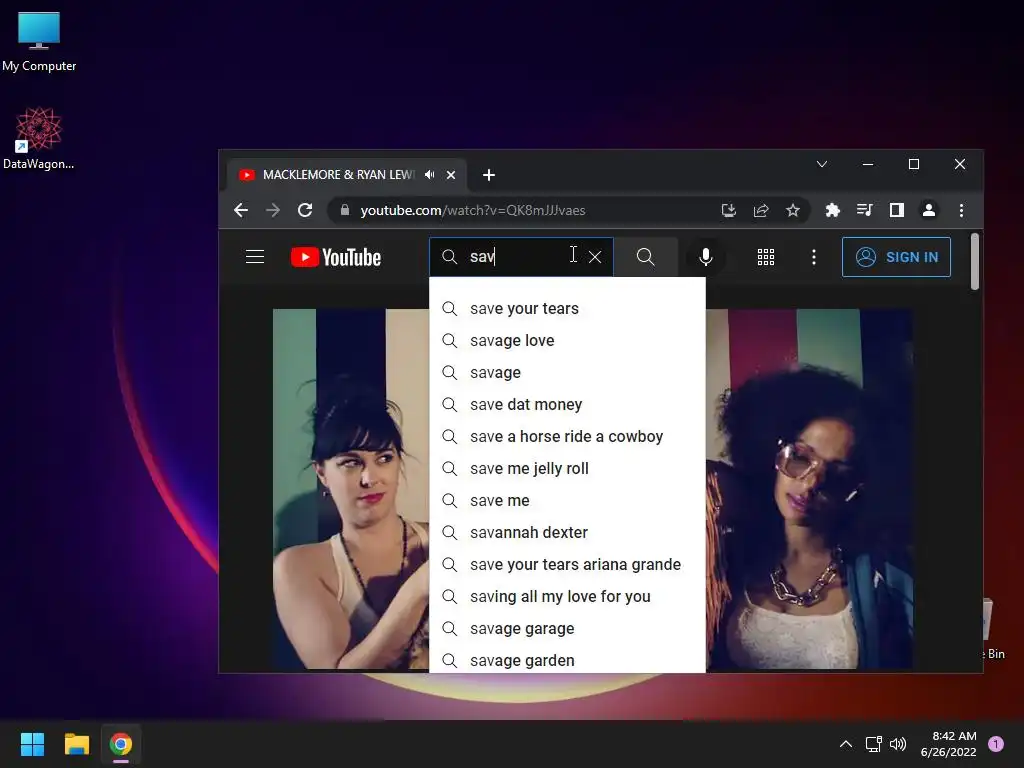Clear the search box with the X
The image size is (1024, 768).
595,257
